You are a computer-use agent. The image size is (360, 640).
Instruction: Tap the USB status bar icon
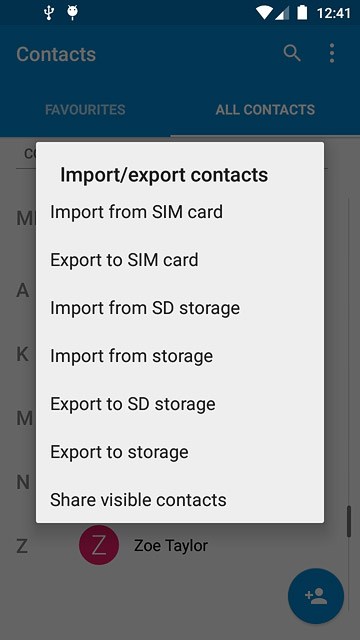(x=49, y=13)
